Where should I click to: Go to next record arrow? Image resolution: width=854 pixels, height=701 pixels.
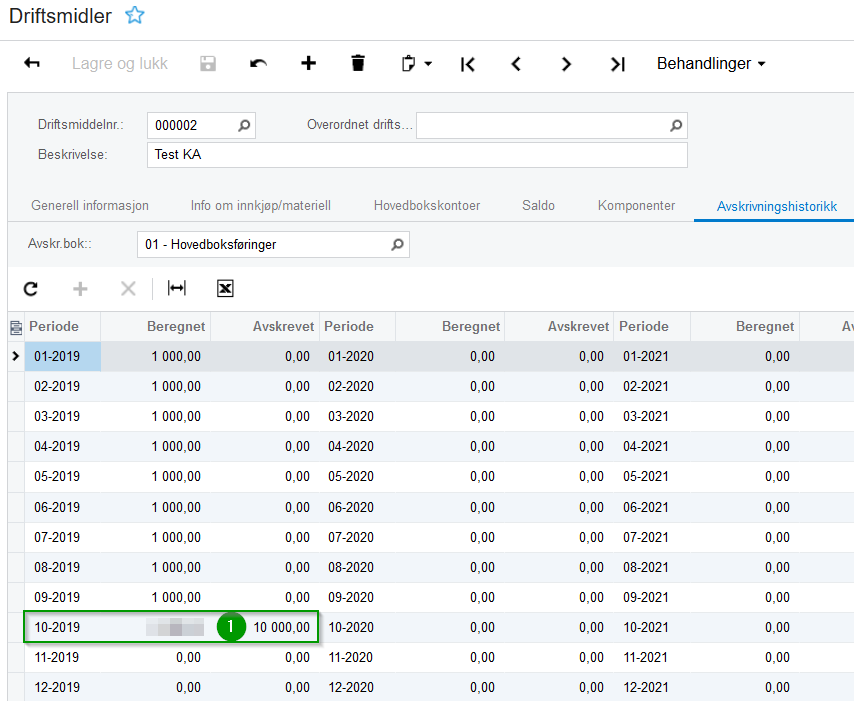[x=566, y=64]
